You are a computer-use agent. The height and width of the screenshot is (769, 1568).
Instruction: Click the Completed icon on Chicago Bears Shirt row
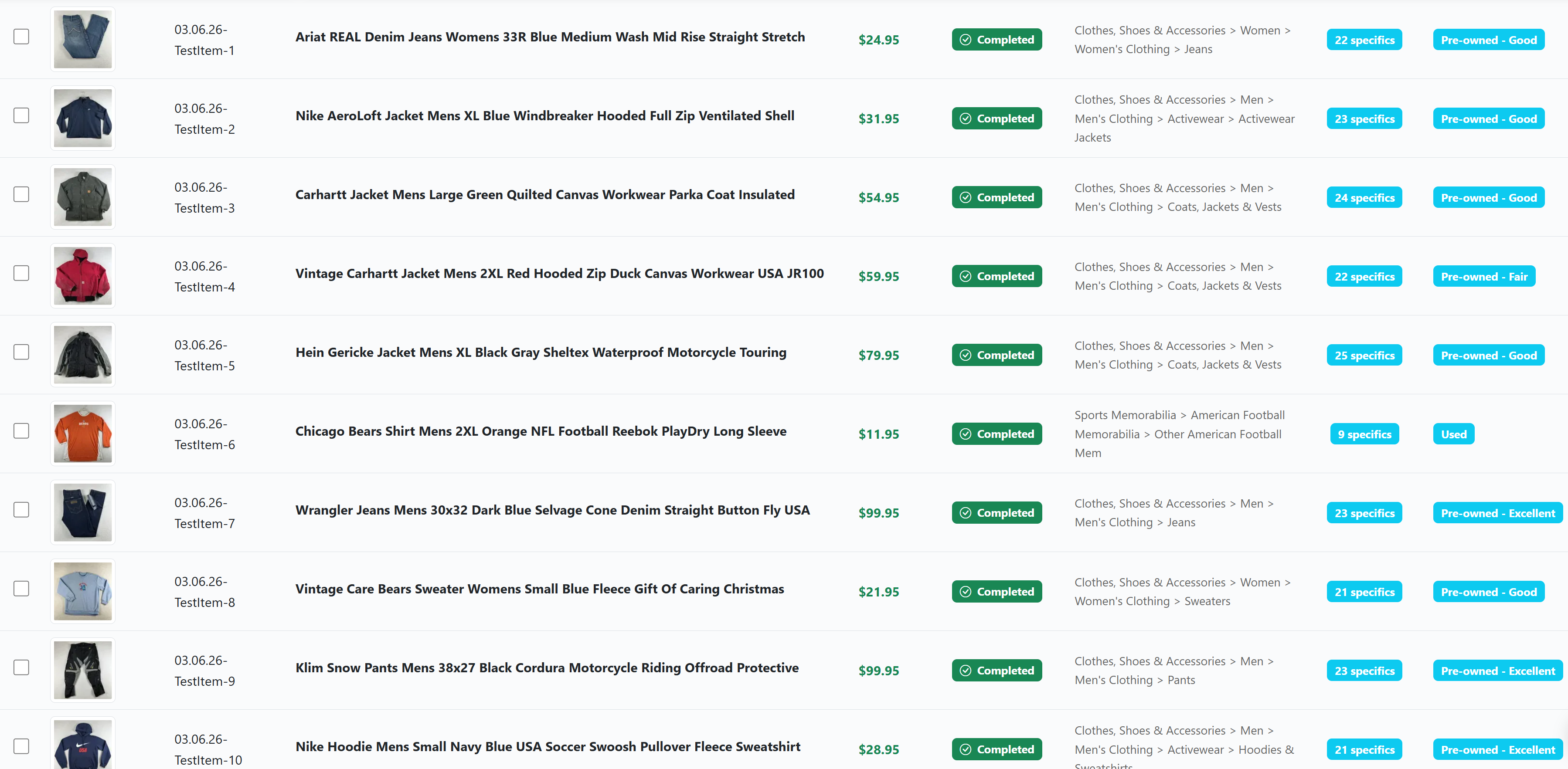(966, 434)
